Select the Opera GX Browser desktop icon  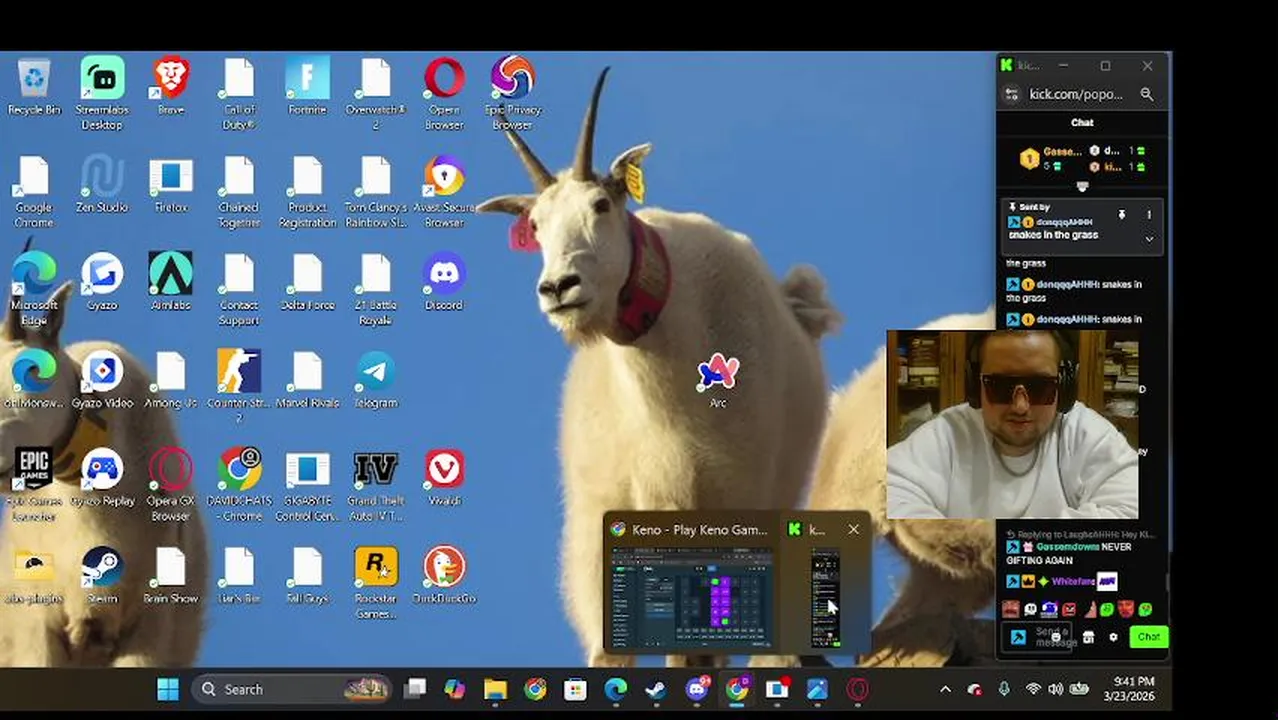click(x=171, y=486)
